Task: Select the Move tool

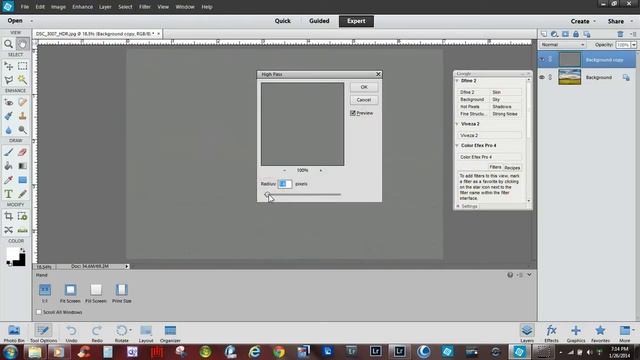Action: click(8, 66)
